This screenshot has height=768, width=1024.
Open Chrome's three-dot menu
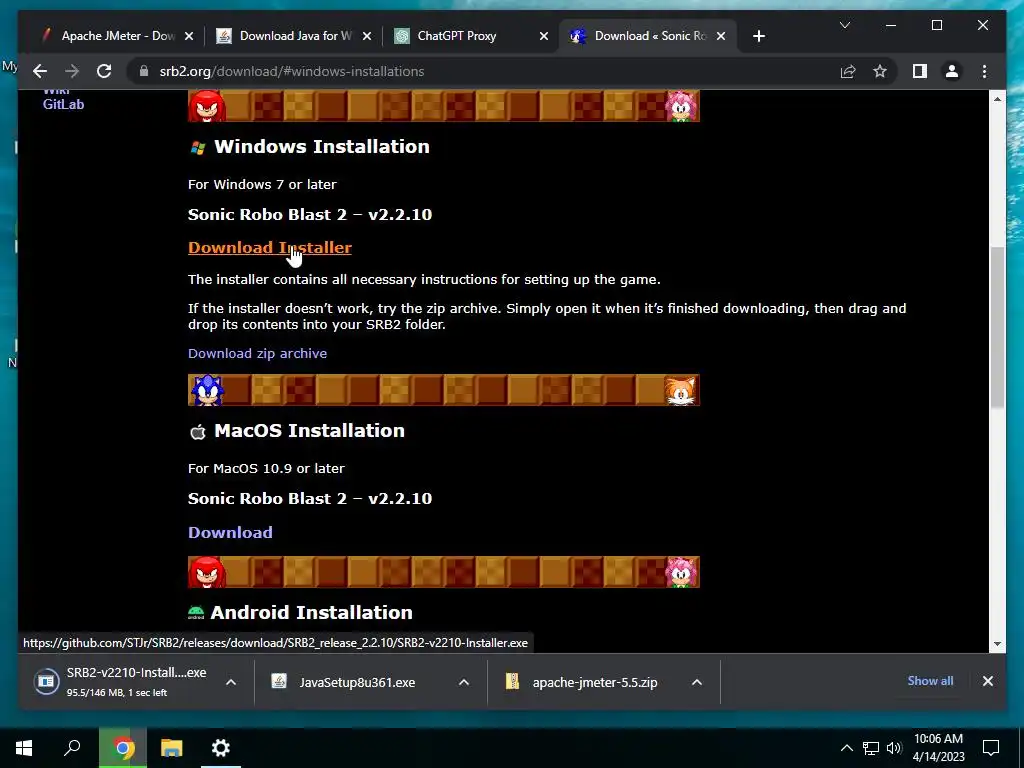point(984,71)
